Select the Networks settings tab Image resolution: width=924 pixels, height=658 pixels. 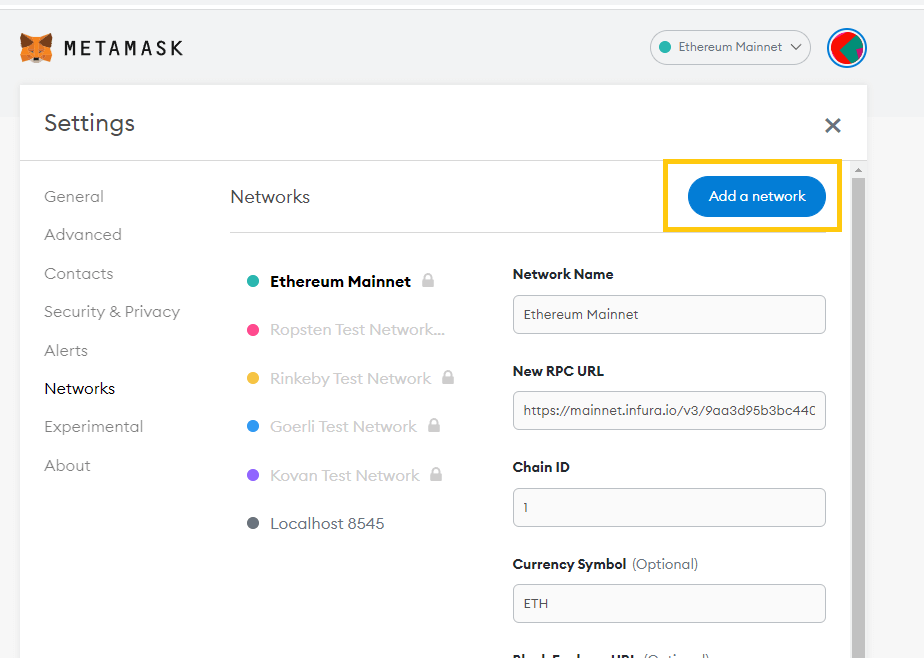tap(80, 389)
